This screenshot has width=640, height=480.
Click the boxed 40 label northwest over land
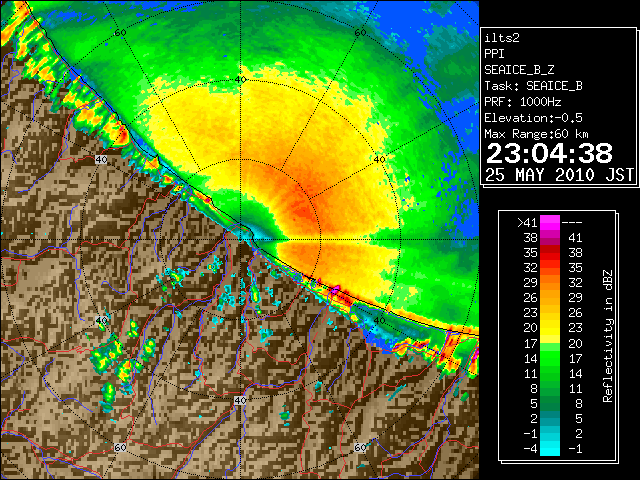tap(101, 160)
